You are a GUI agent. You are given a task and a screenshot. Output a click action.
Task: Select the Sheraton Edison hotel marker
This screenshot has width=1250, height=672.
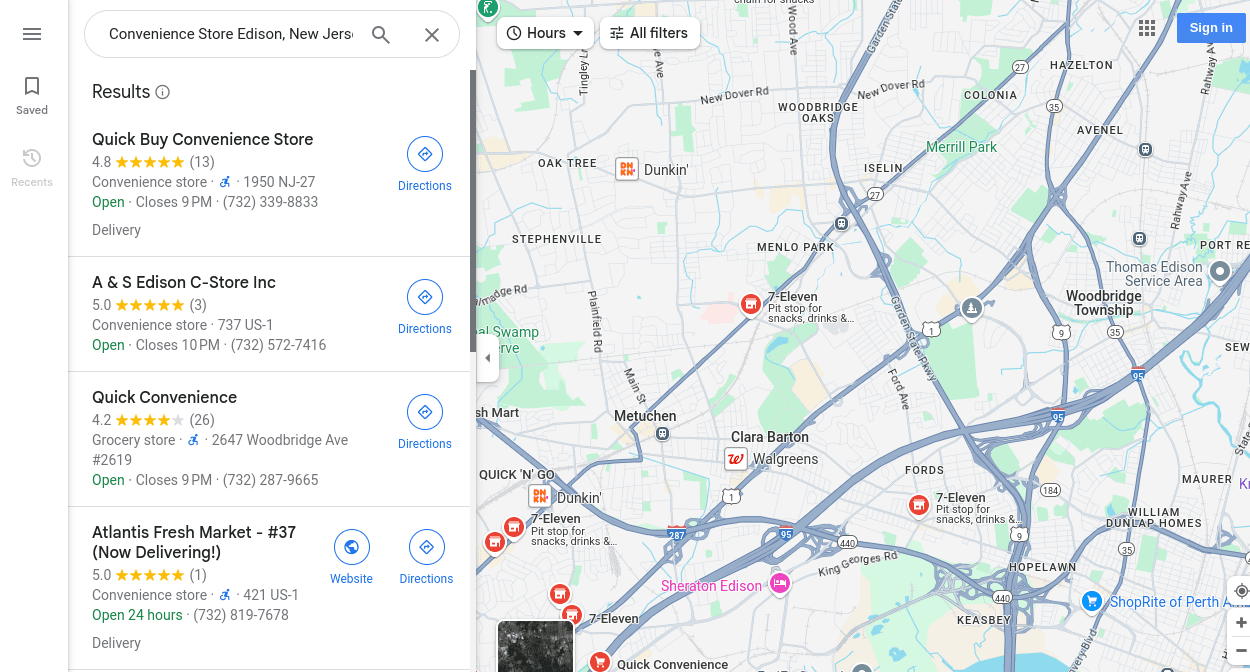(780, 584)
